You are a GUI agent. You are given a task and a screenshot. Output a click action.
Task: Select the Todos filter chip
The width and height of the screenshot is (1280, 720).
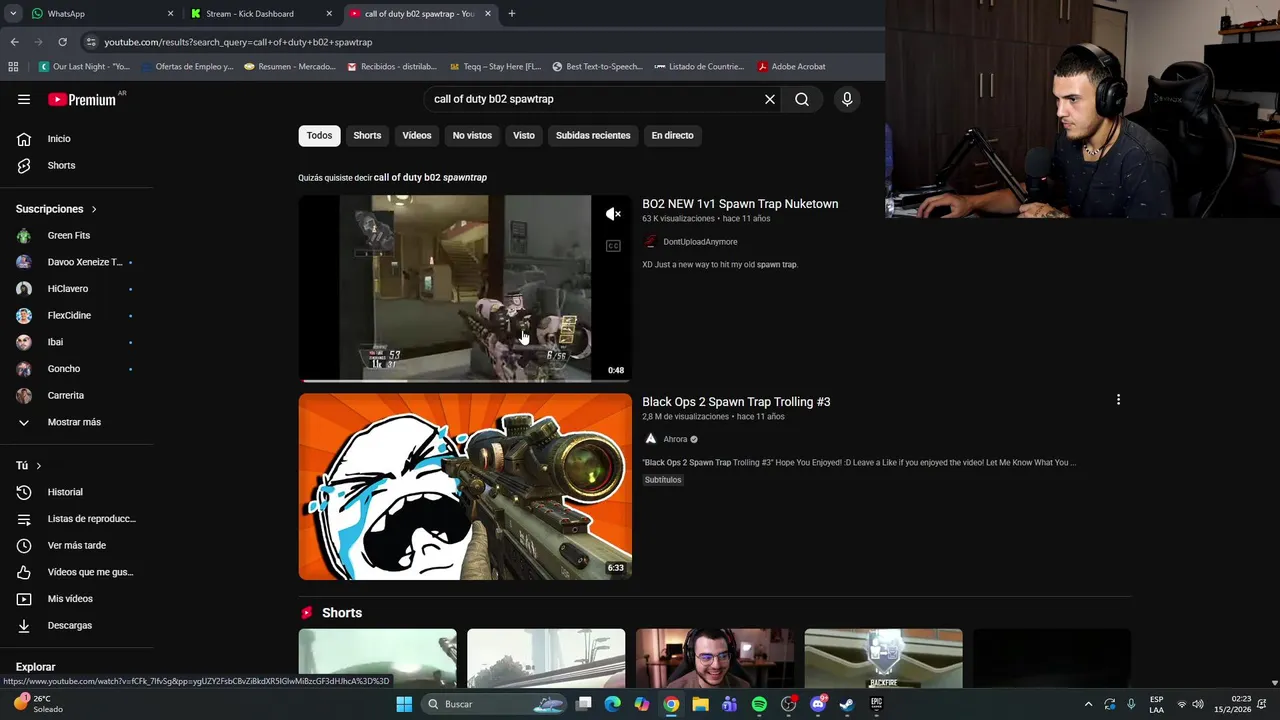click(319, 136)
